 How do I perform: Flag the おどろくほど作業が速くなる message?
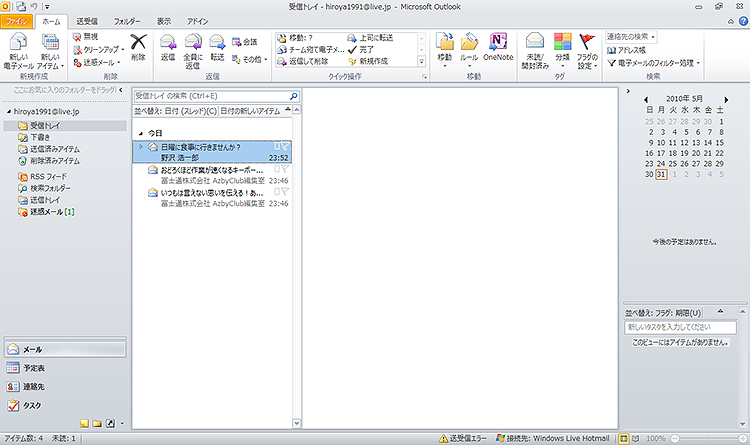click(285, 169)
